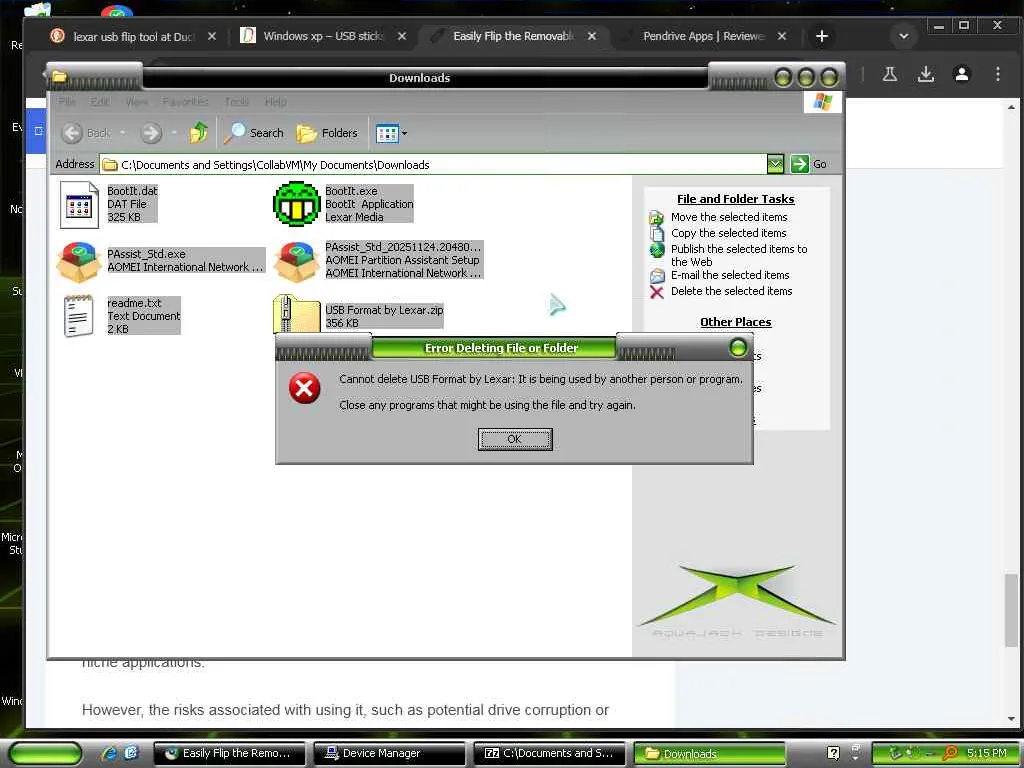Select the PAssist_Std_20251124 setup icon
The image size is (1024, 768).
pos(296,261)
